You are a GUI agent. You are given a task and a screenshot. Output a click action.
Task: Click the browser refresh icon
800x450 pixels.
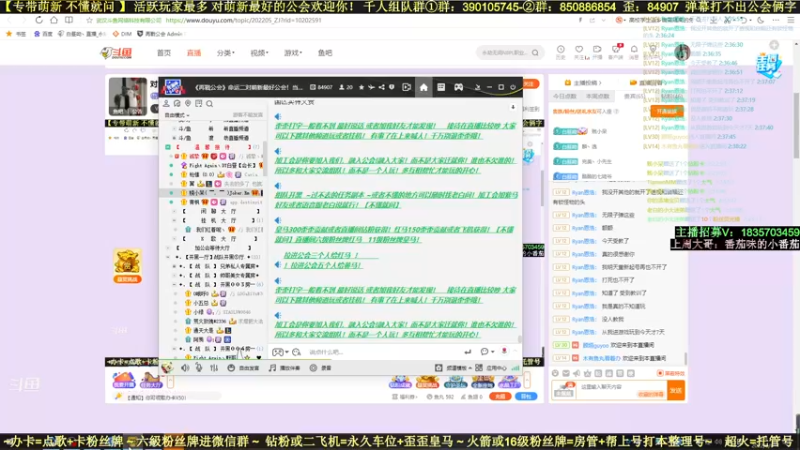coord(39,20)
